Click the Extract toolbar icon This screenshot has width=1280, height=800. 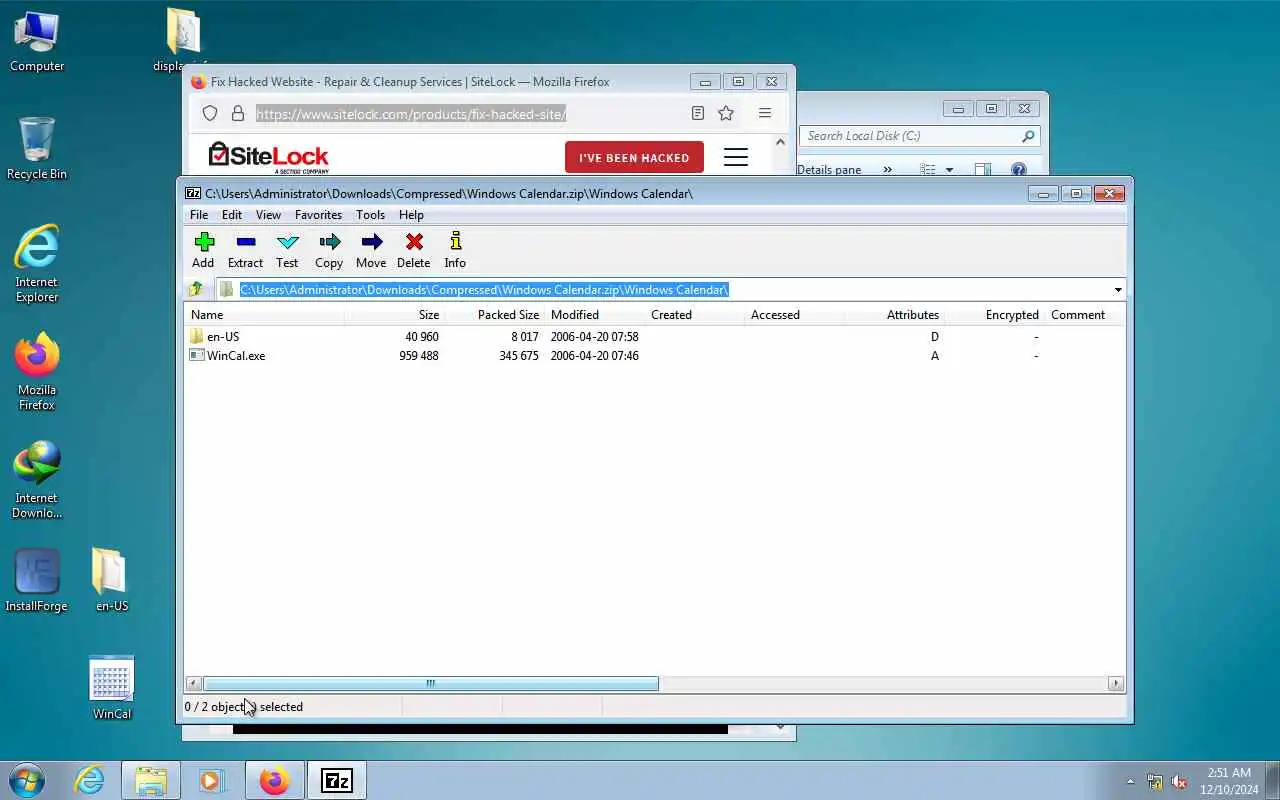246,242
